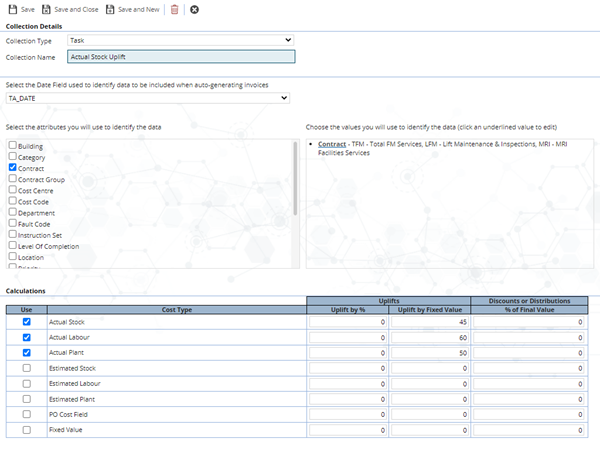Disable the Actual Stock use checkbox
This screenshot has height=449, width=600.
(26, 322)
